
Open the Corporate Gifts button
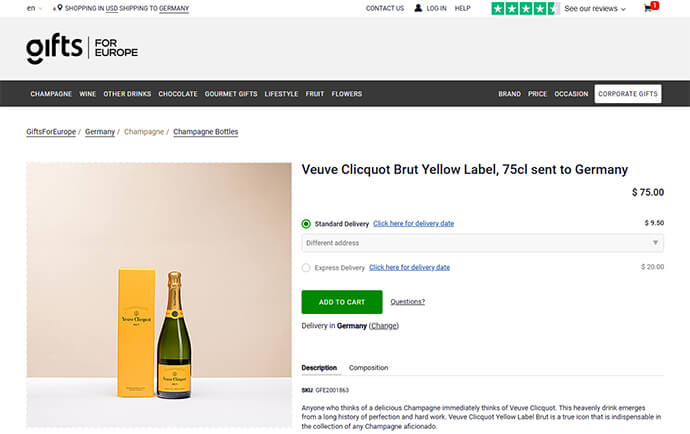(x=627, y=94)
